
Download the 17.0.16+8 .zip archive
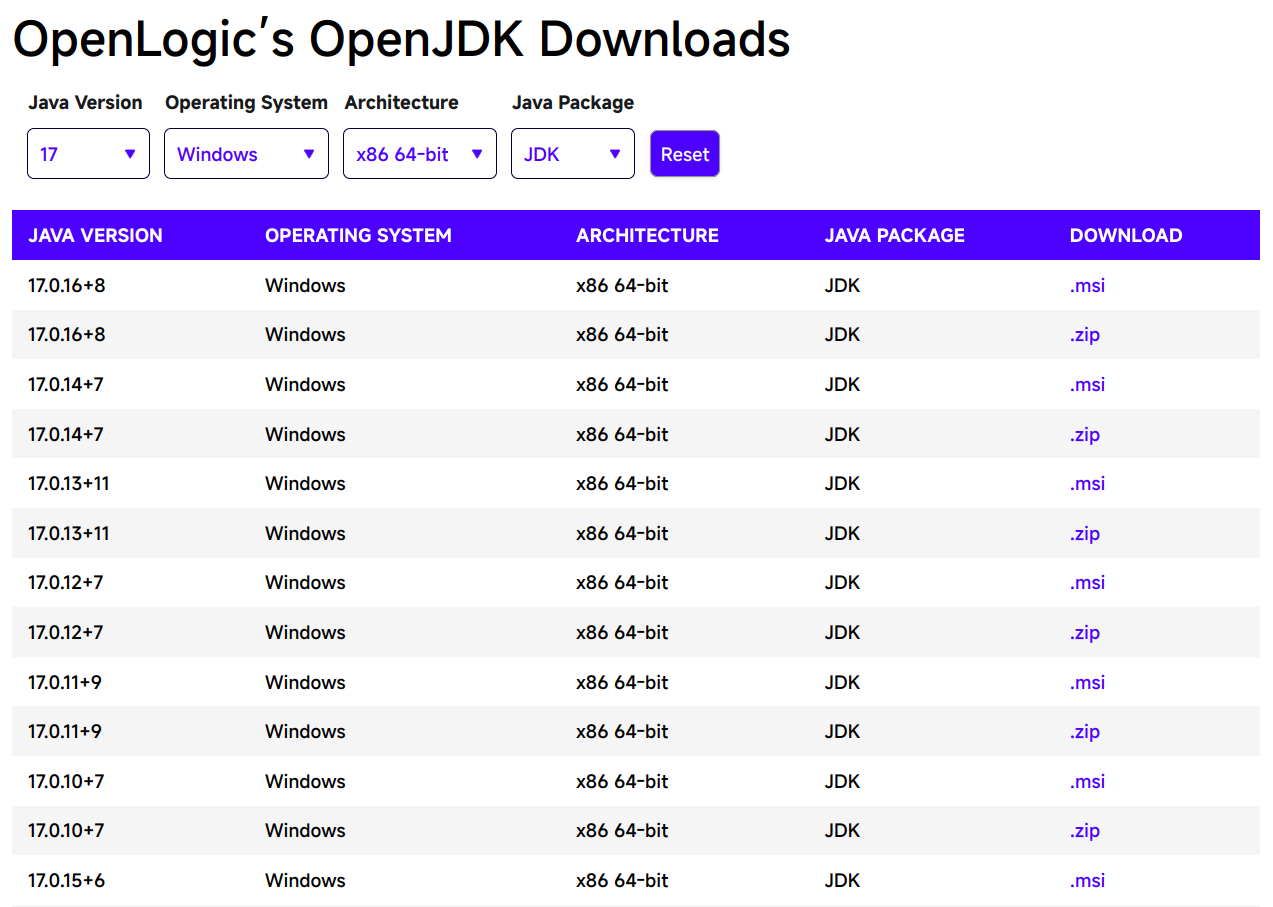point(1085,335)
